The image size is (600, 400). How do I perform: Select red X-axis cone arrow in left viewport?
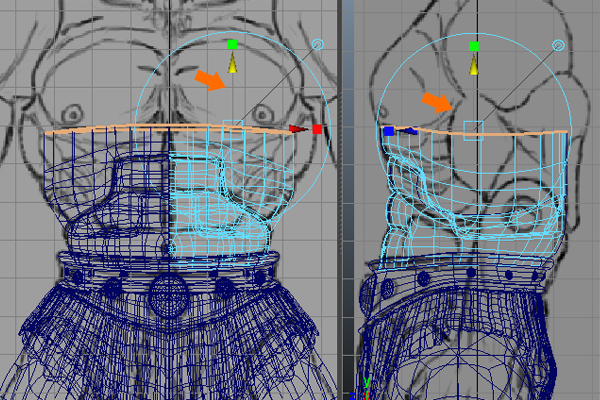tap(298, 129)
